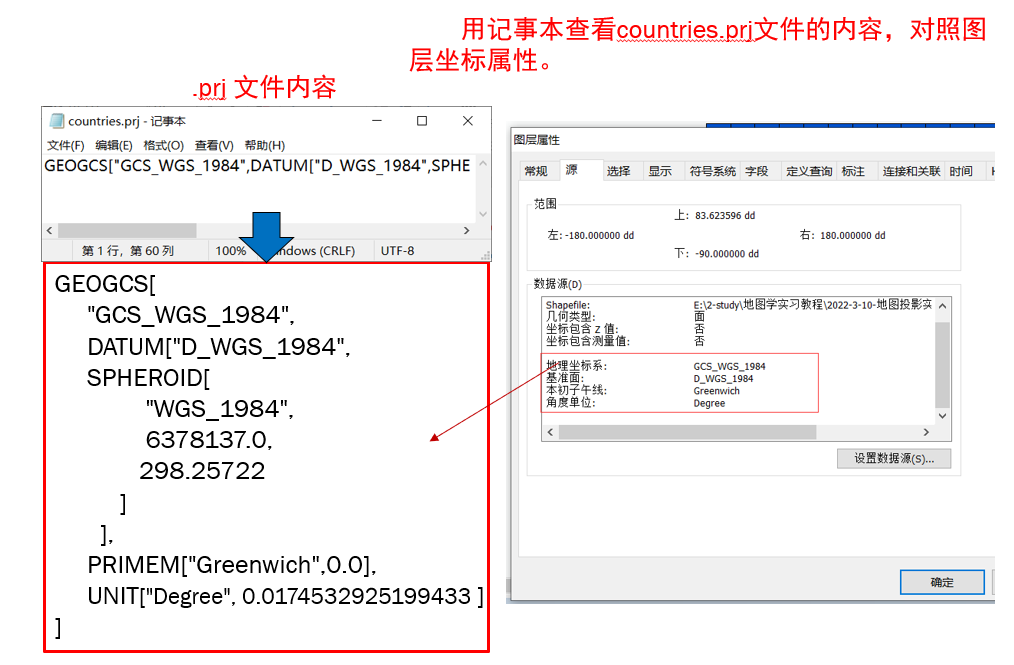Click Notepad horizontal scrollbar right arrow

[467, 230]
